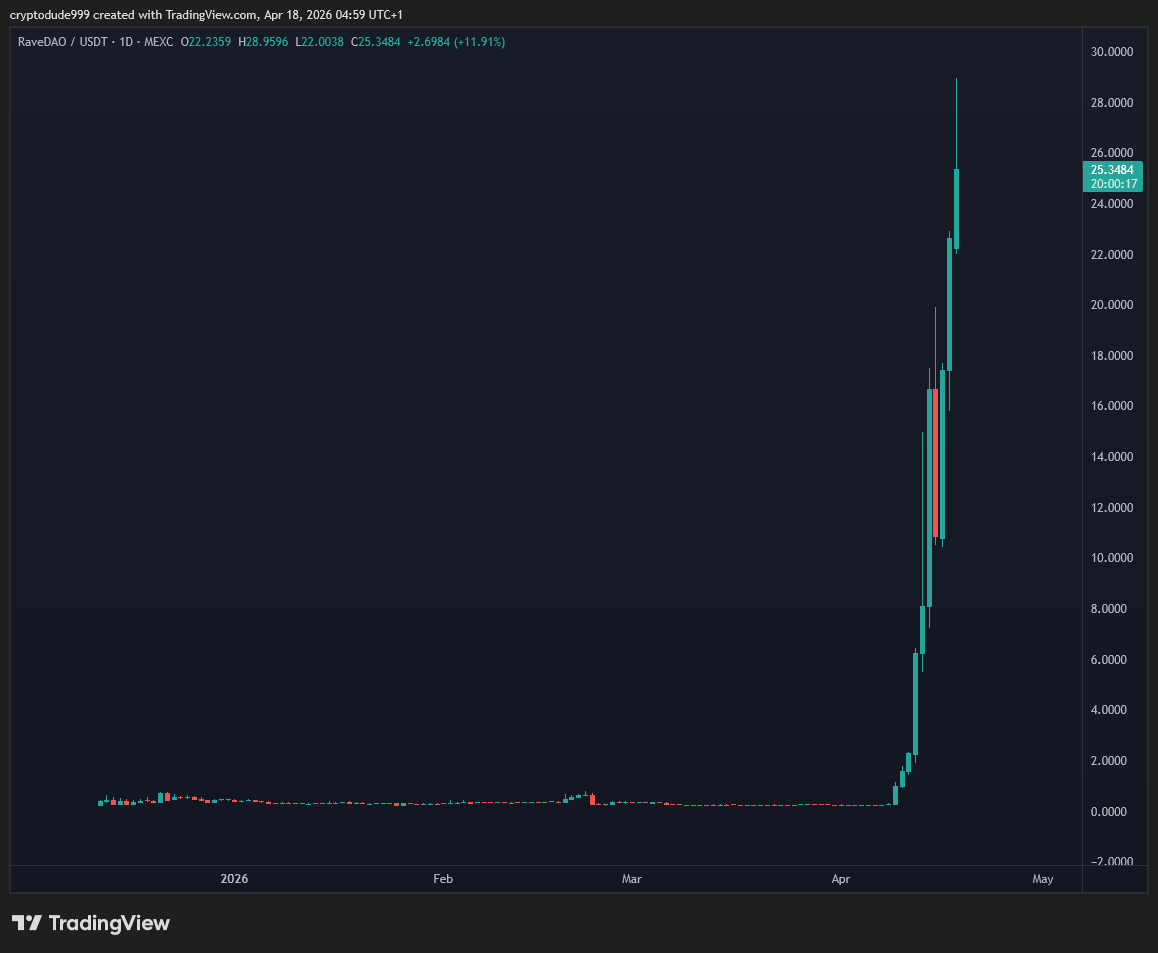The width and height of the screenshot is (1158, 953).
Task: Click the 12.0000 price axis label
Action: point(1111,508)
